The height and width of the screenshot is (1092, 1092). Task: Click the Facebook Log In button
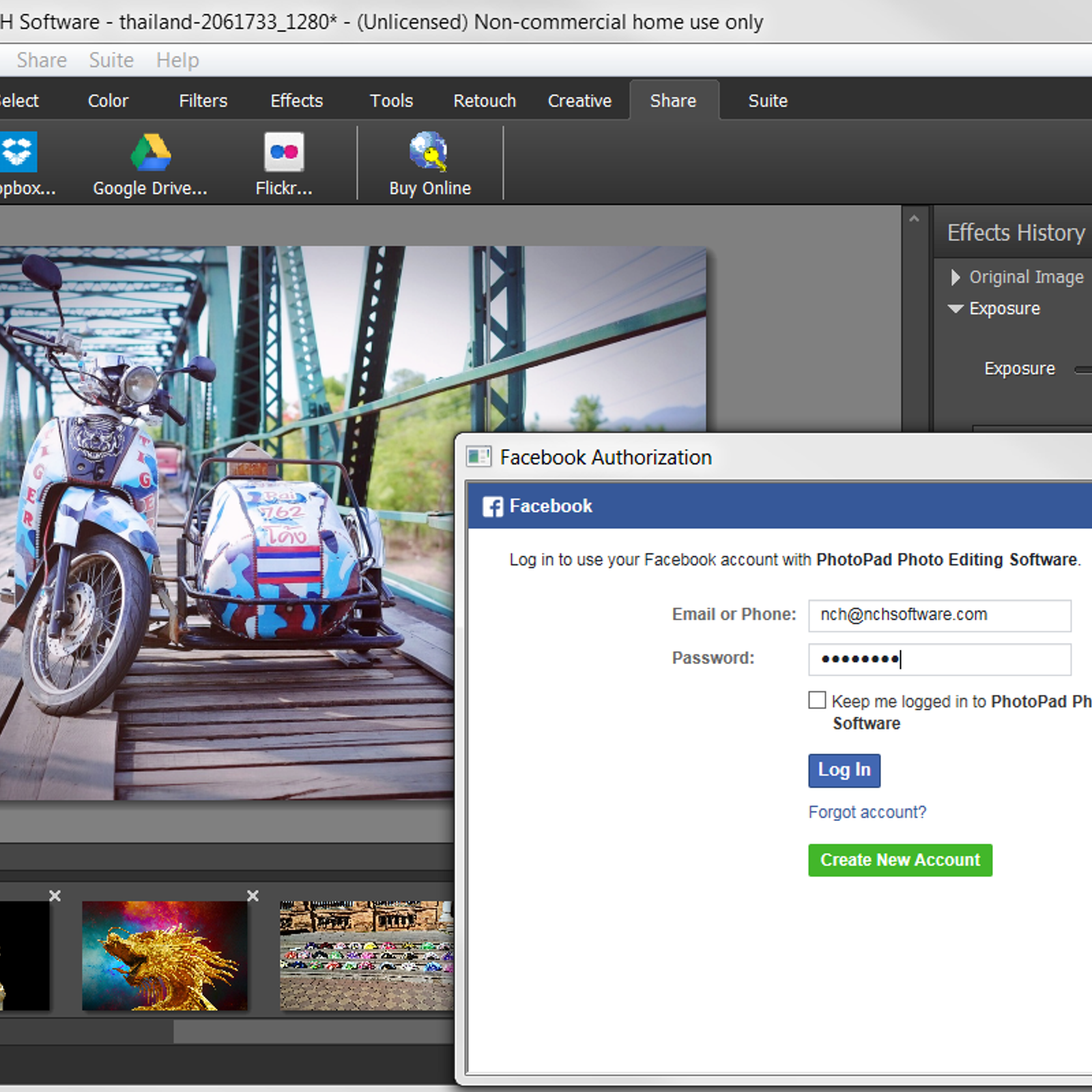[x=844, y=771]
